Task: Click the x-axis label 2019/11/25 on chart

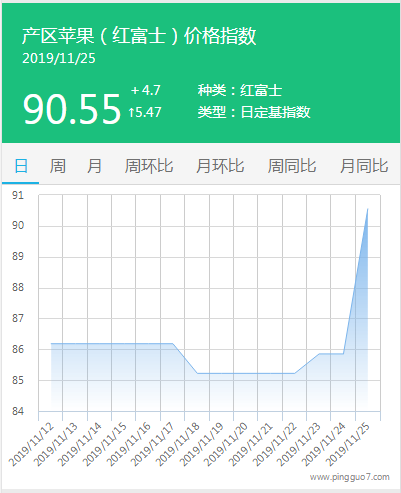Action: (348, 444)
